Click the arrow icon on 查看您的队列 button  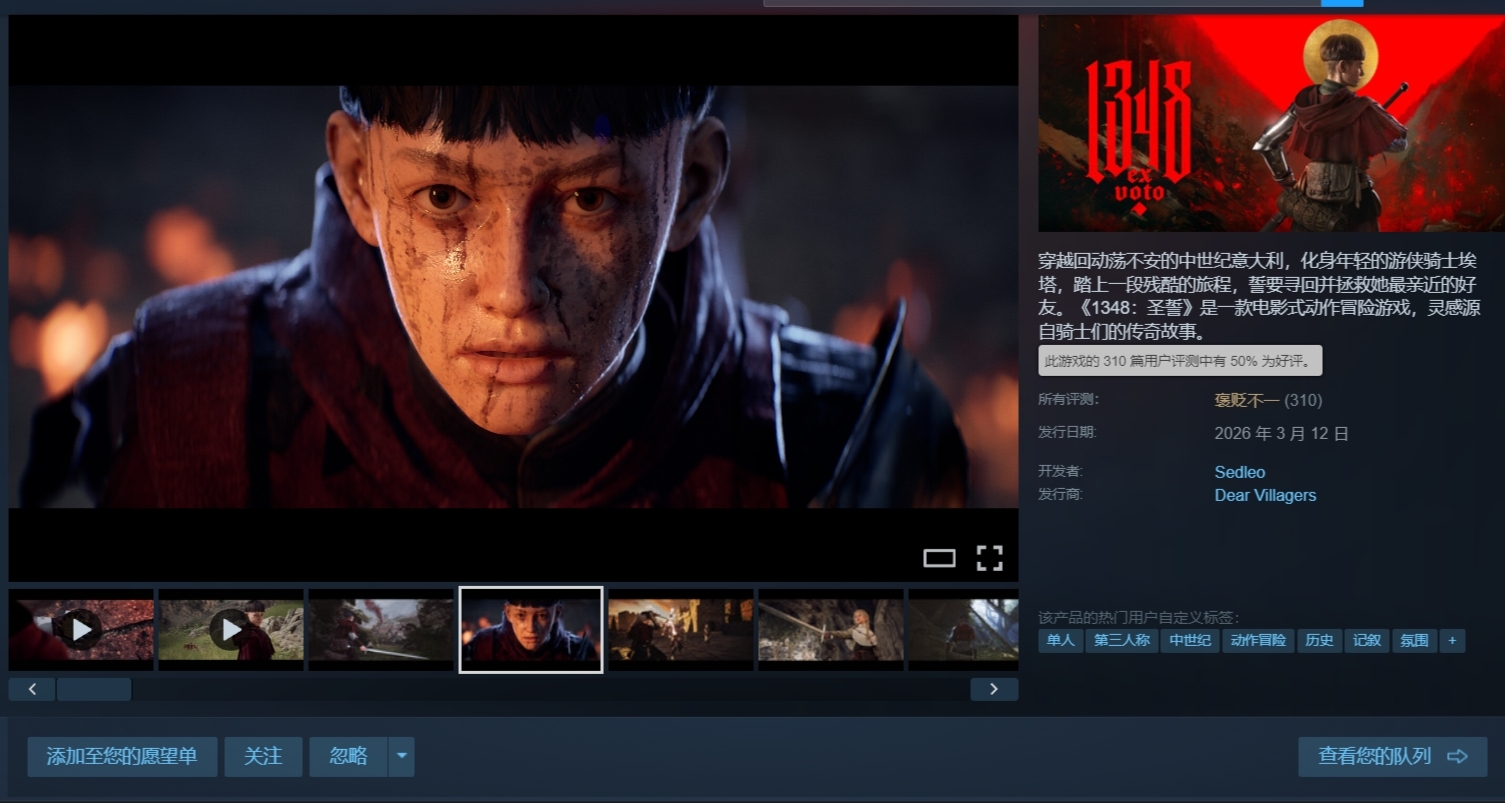click(x=1455, y=757)
